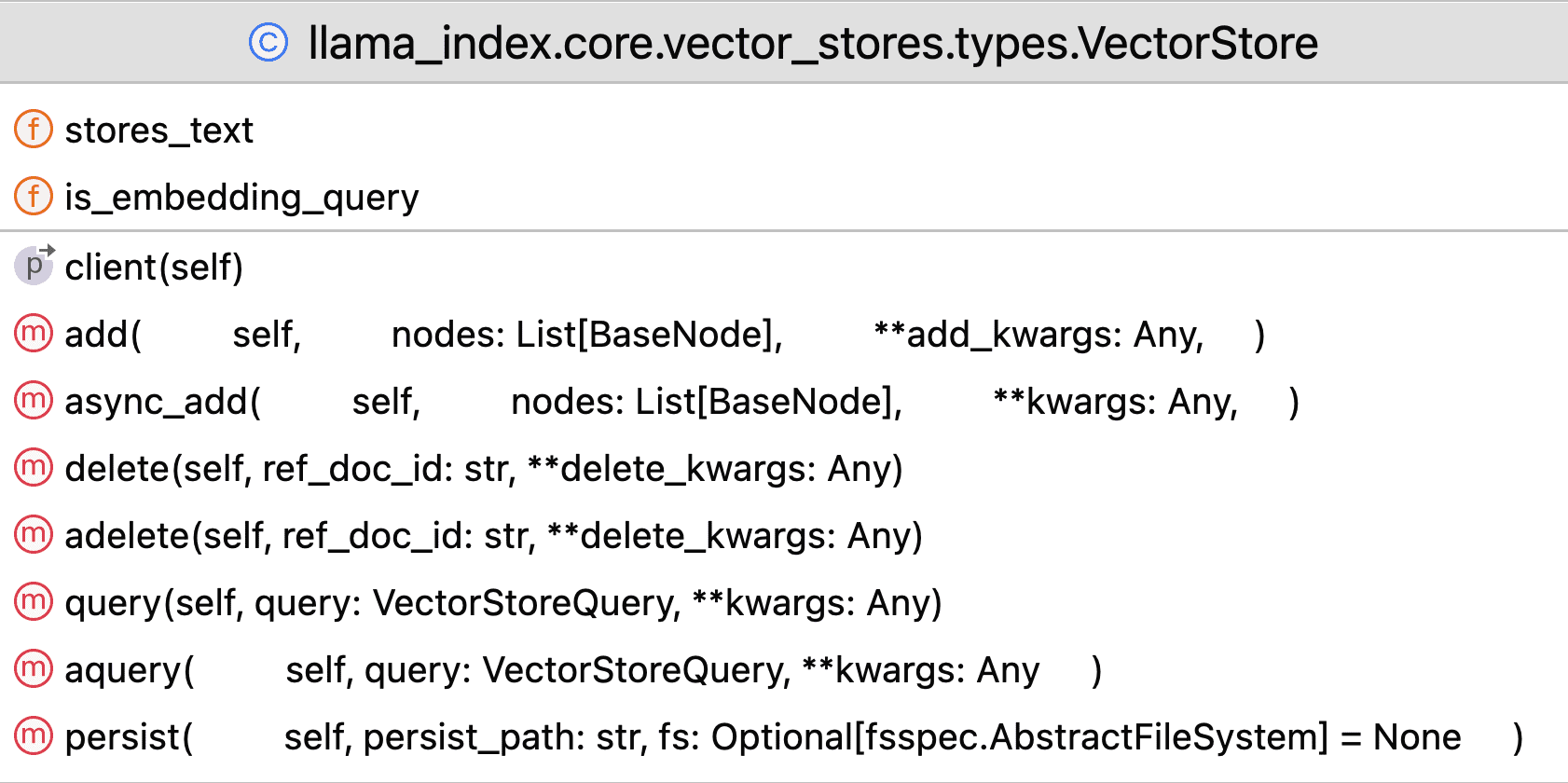The image size is (1568, 783).
Task: Click the method icon beside query(self
Action: [x=34, y=602]
